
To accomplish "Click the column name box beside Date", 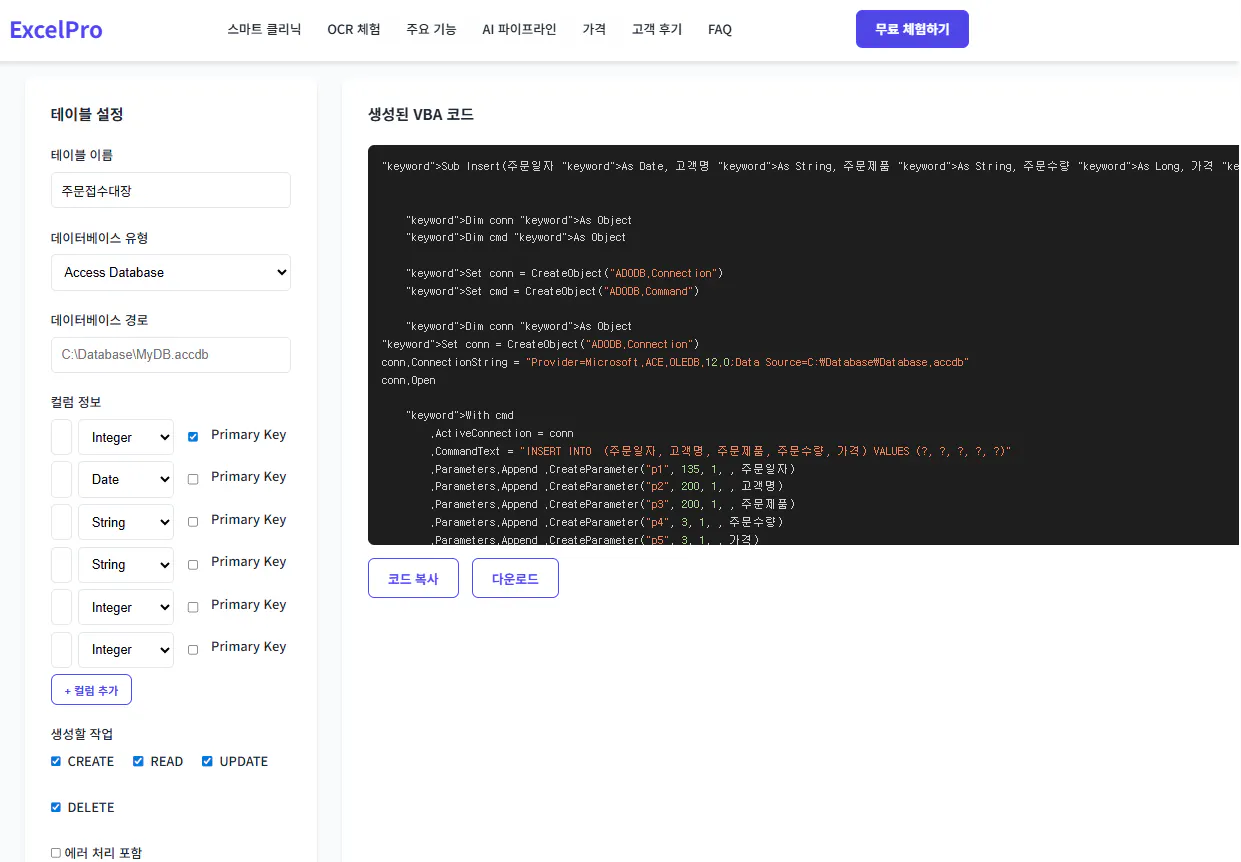I will (x=61, y=479).
